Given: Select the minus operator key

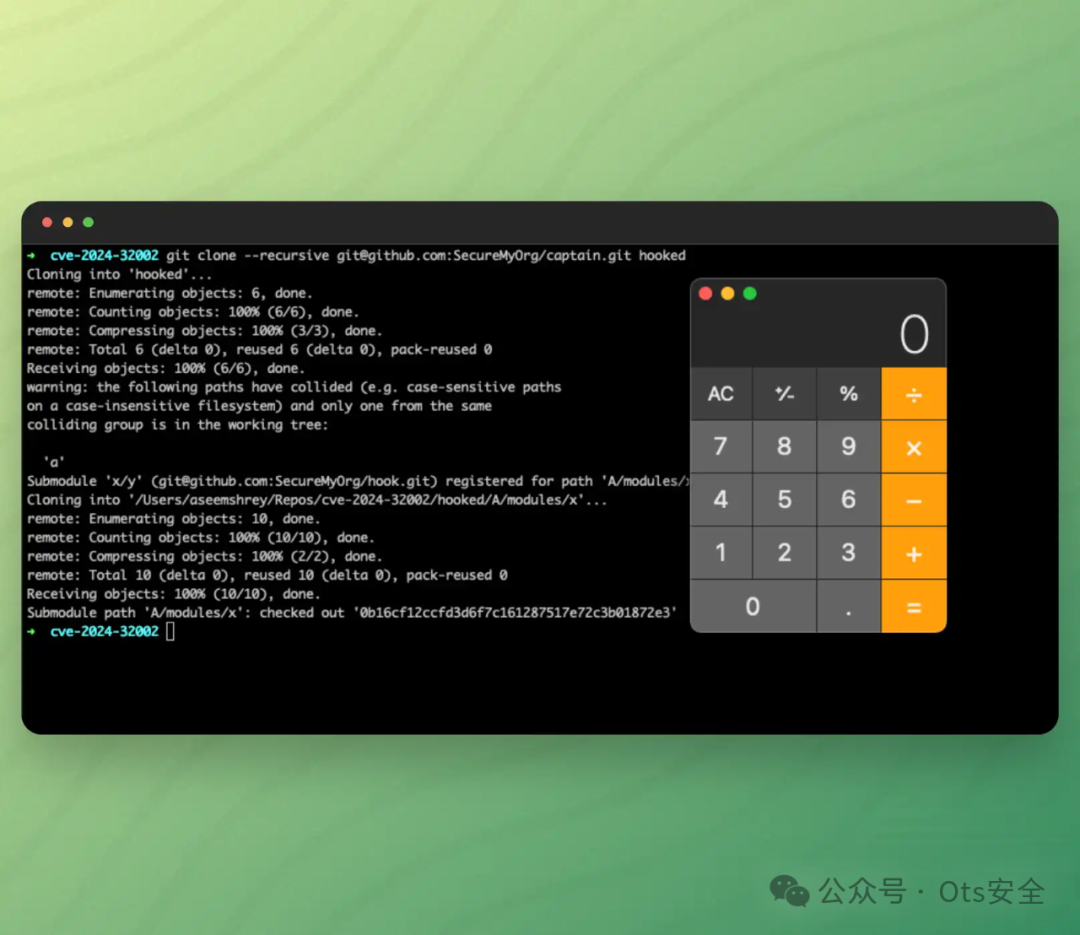Looking at the screenshot, I should [x=914, y=500].
